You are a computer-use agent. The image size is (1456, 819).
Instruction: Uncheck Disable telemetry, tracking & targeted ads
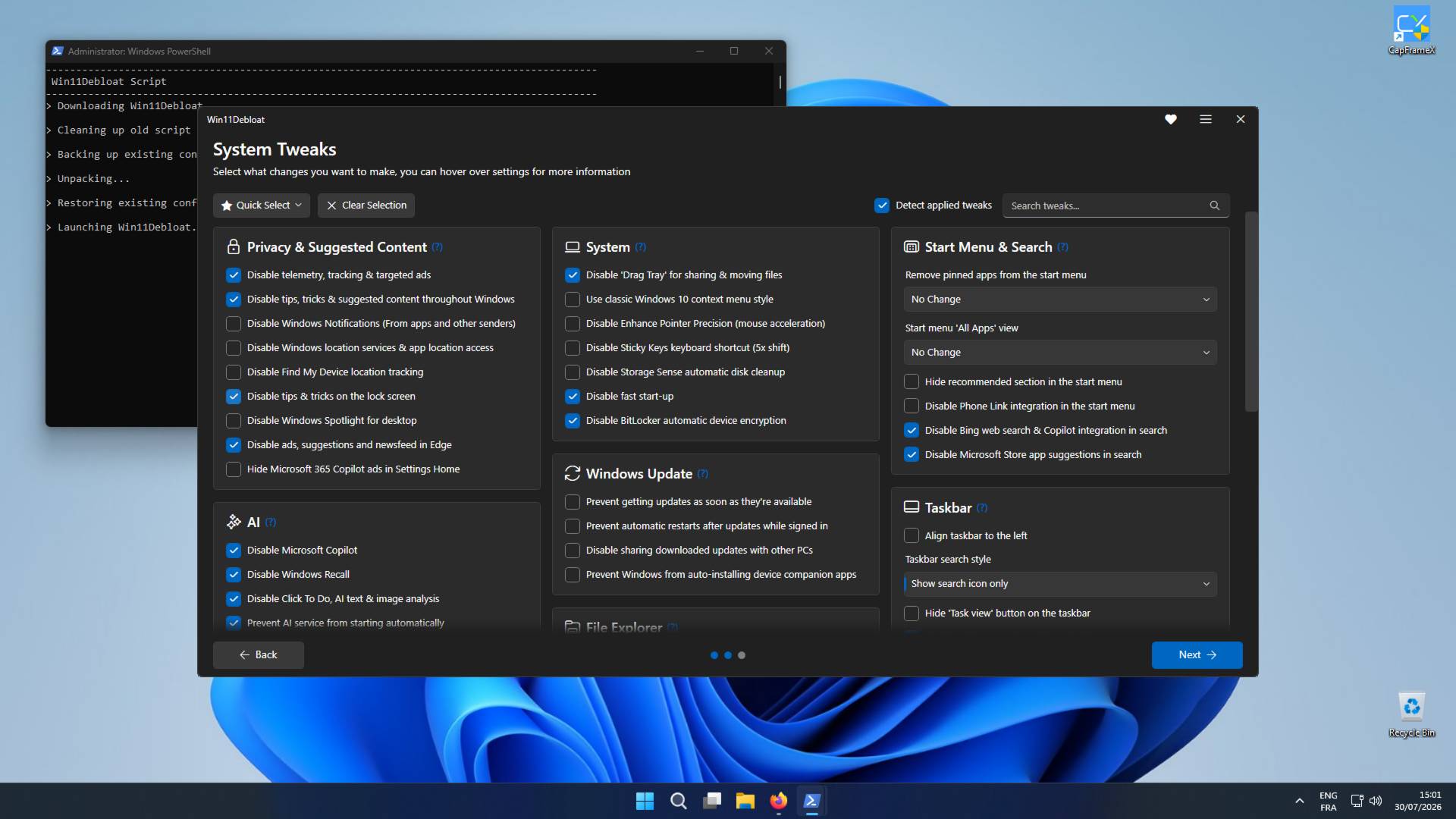click(234, 275)
